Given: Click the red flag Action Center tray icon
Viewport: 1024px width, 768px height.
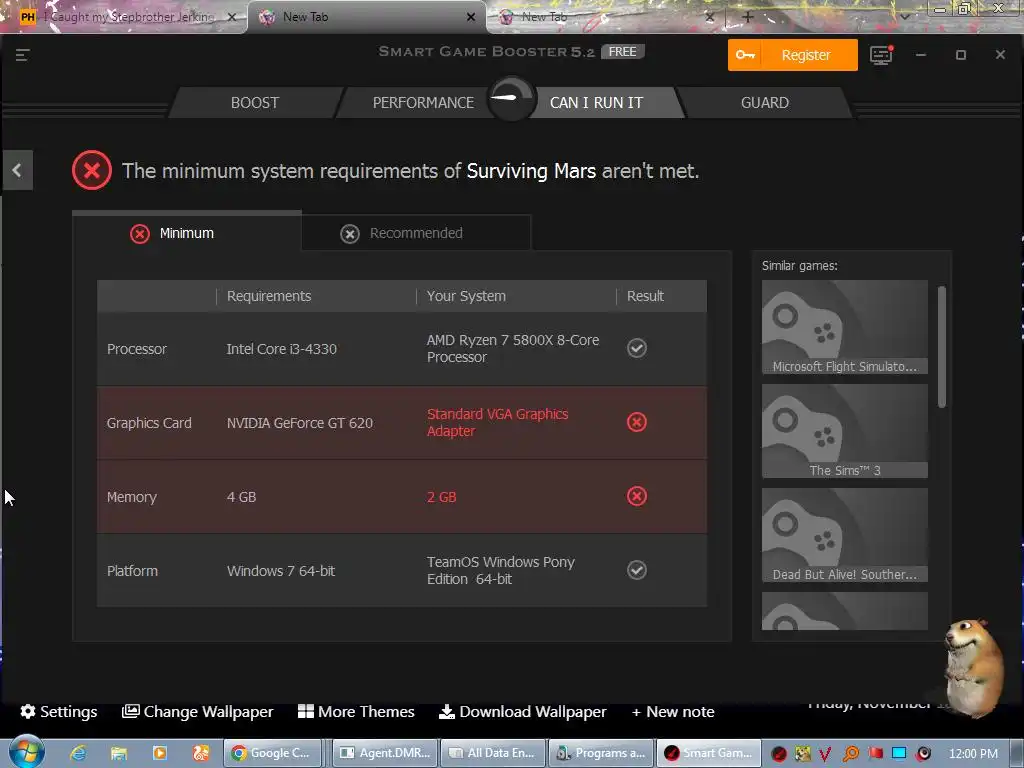Looking at the screenshot, I should (875, 754).
